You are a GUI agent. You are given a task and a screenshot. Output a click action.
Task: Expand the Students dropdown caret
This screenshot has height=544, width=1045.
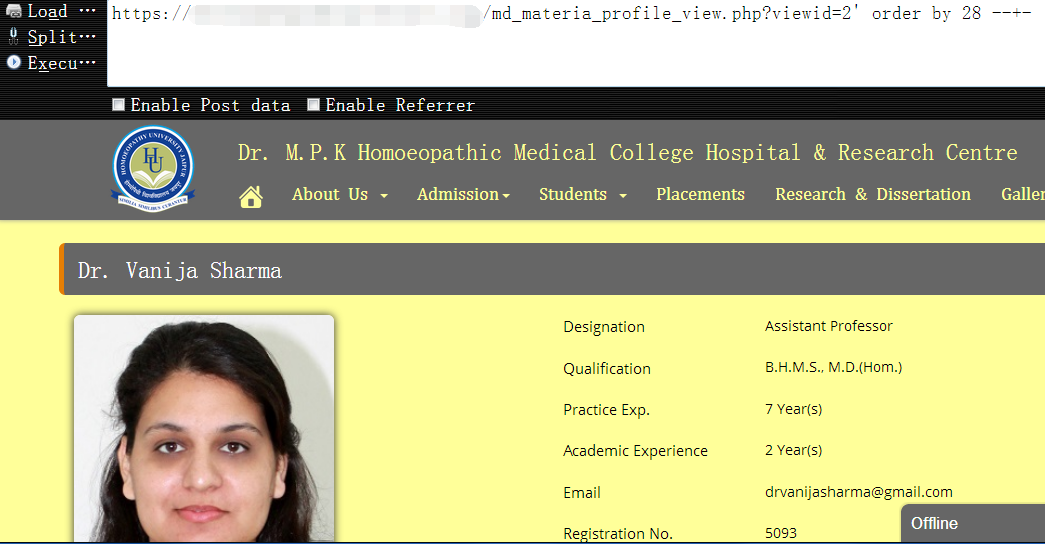tap(623, 196)
